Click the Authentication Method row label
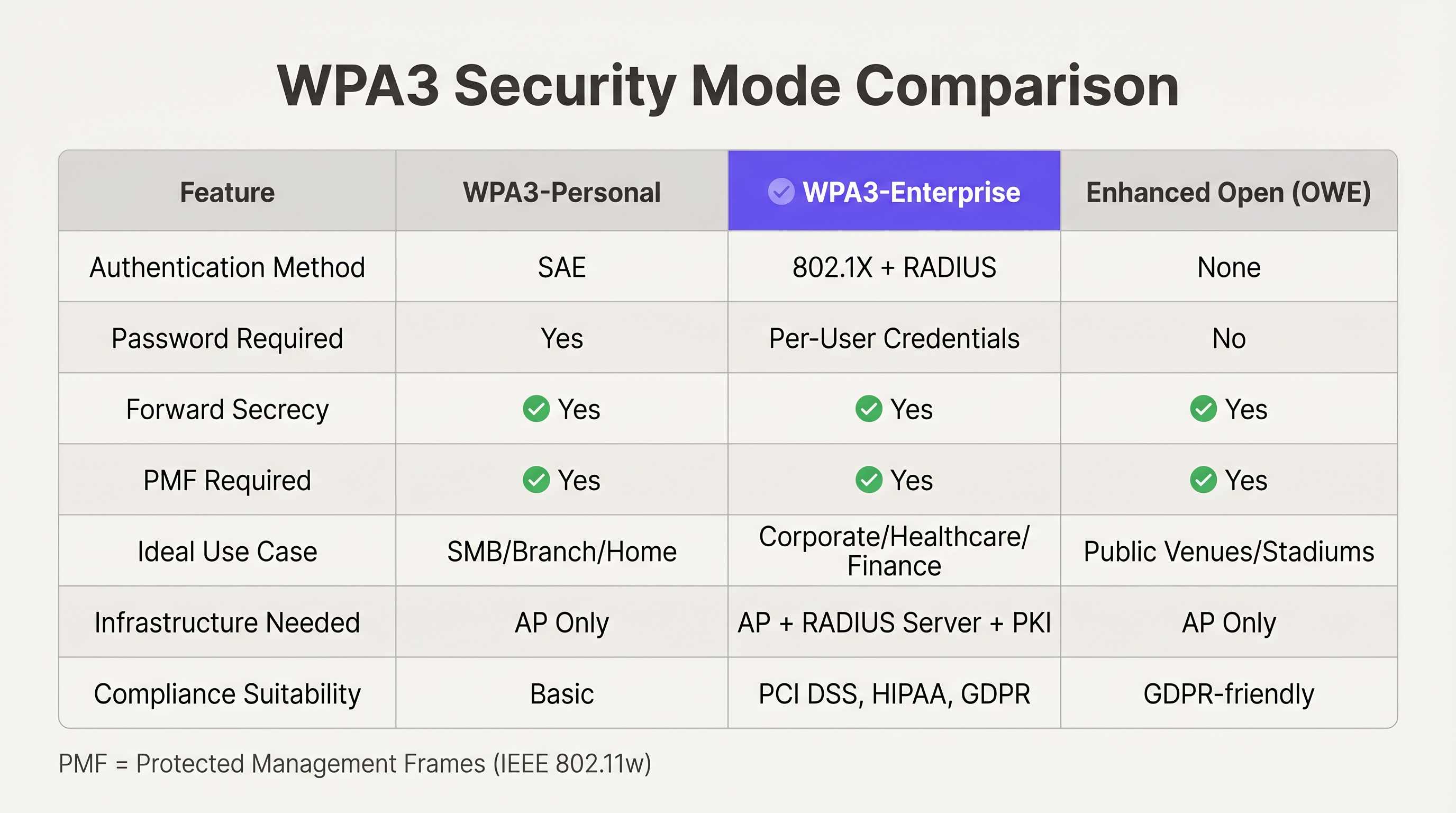The image size is (1456, 813). [x=227, y=267]
